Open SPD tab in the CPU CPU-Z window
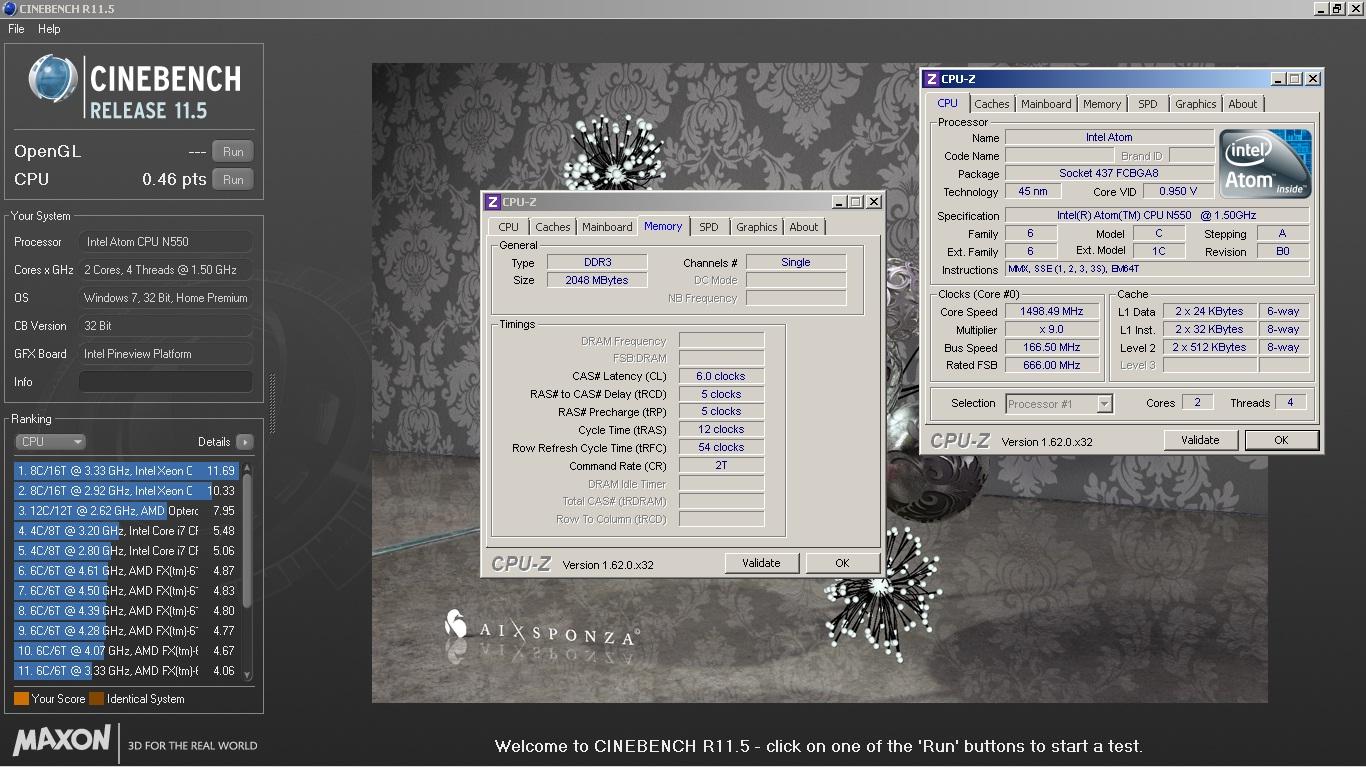 [x=1148, y=104]
